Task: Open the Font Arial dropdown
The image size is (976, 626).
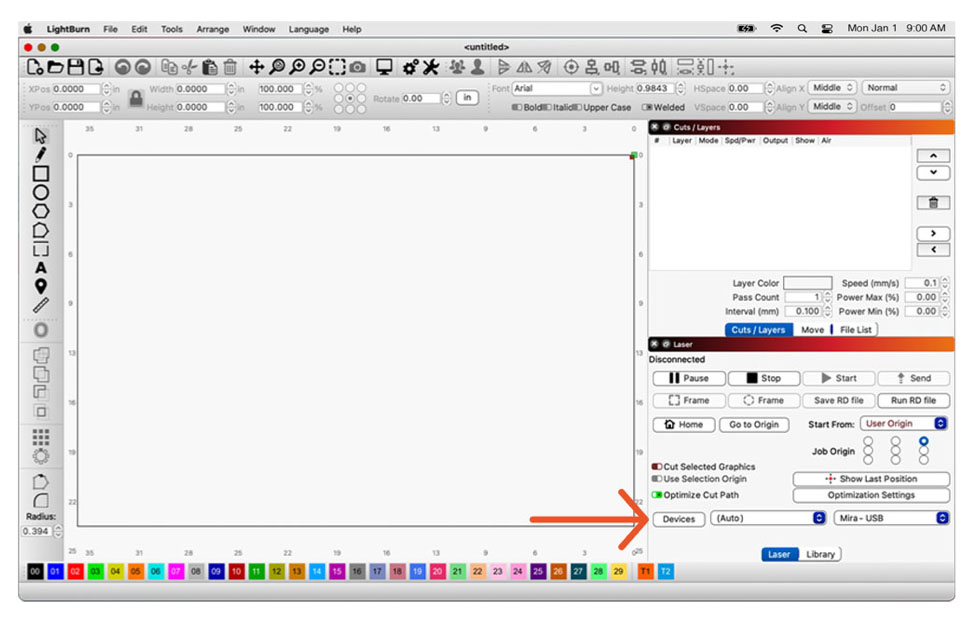Action: 557,88
